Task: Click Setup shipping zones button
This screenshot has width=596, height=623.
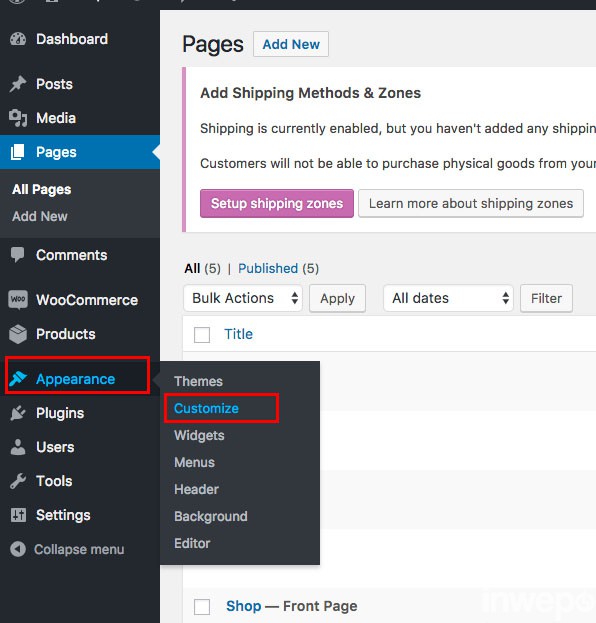Action: point(277,203)
